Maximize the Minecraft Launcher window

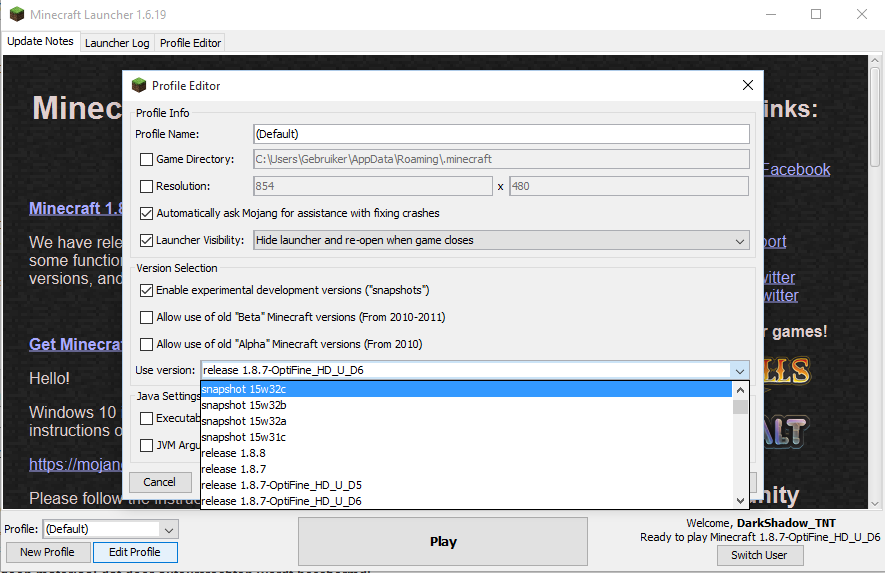click(x=816, y=14)
